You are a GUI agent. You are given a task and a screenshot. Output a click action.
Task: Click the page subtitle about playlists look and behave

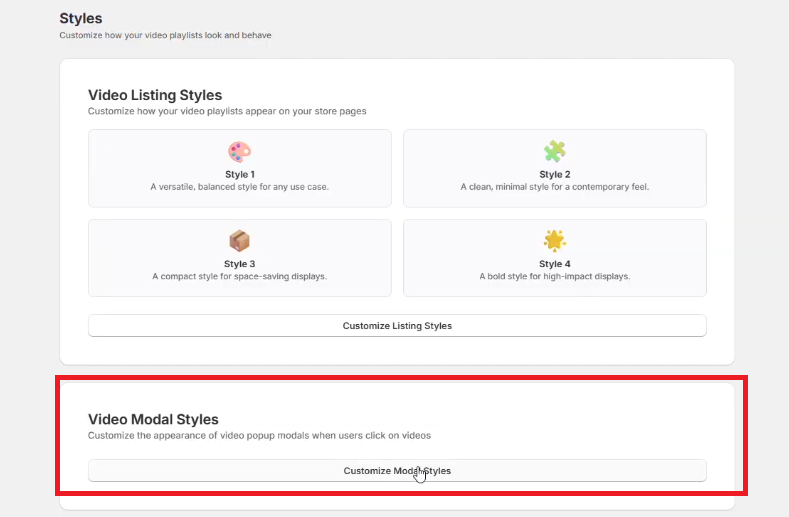pyautogui.click(x=165, y=35)
